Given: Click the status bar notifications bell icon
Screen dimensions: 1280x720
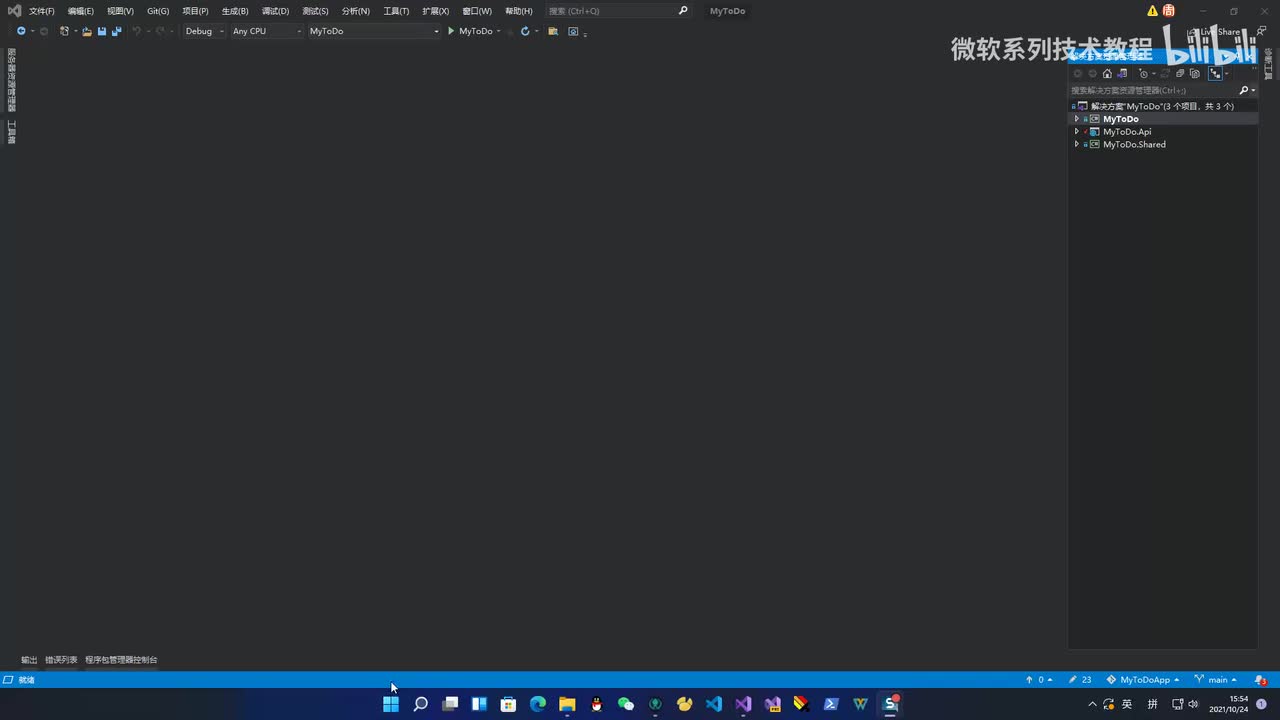Looking at the screenshot, I should (x=1260, y=680).
